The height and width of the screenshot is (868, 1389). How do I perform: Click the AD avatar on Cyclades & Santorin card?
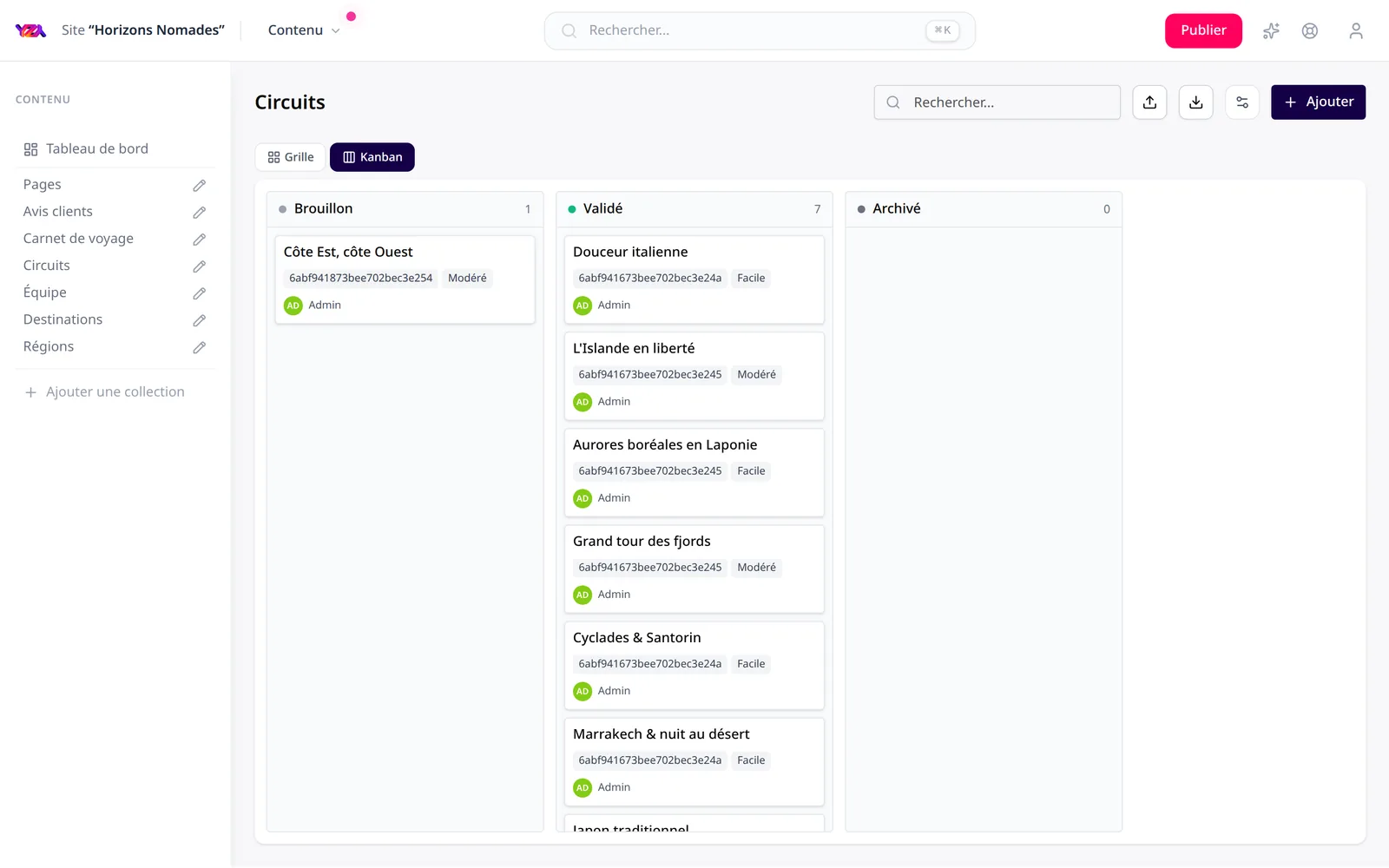click(583, 691)
